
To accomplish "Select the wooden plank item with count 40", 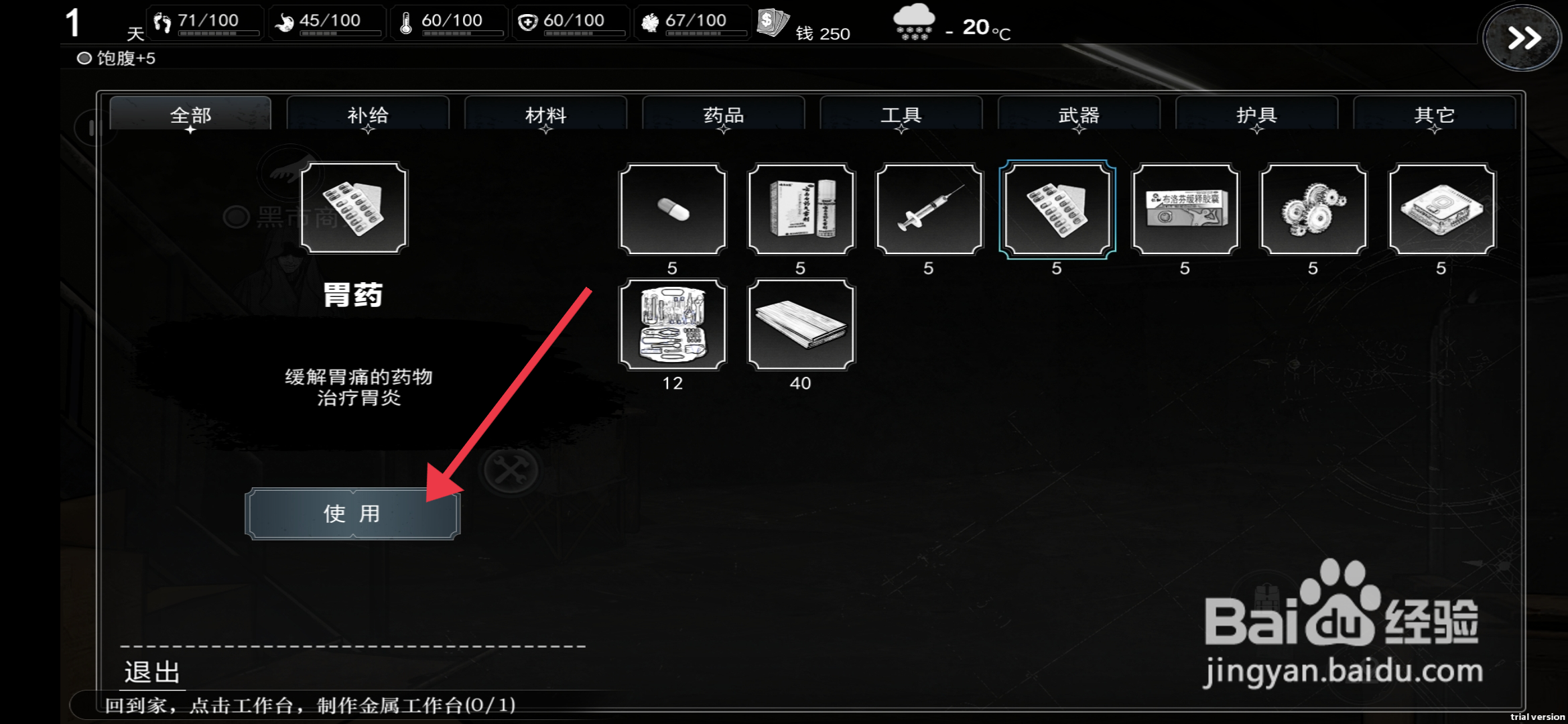I will pyautogui.click(x=801, y=324).
